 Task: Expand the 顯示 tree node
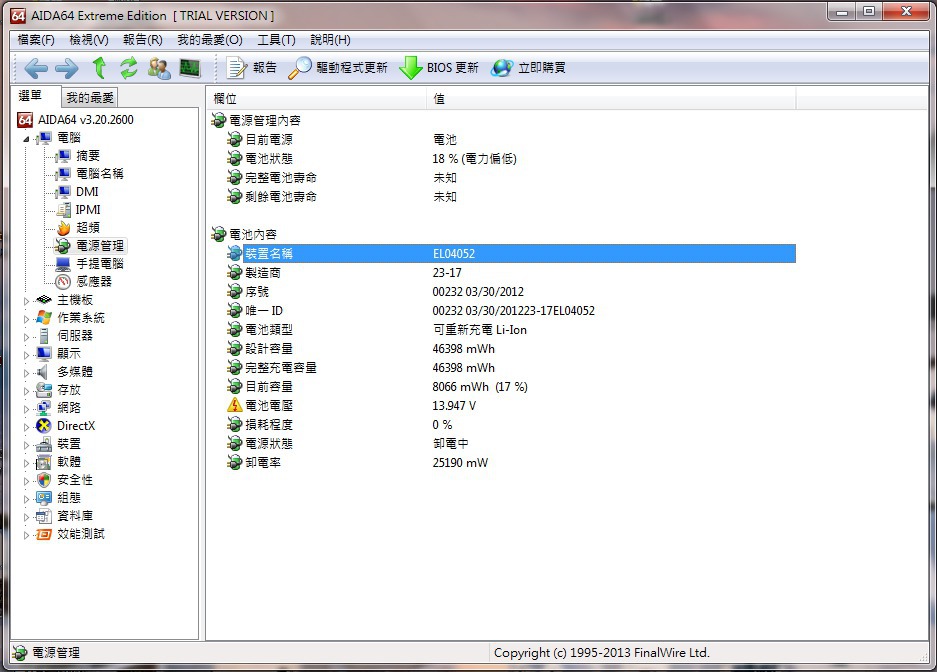[26, 354]
